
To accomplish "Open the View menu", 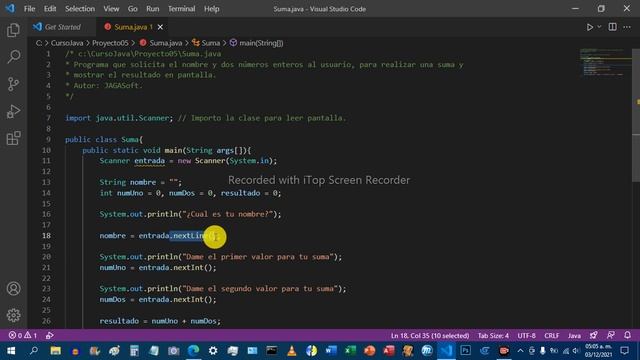I will pos(111,9).
